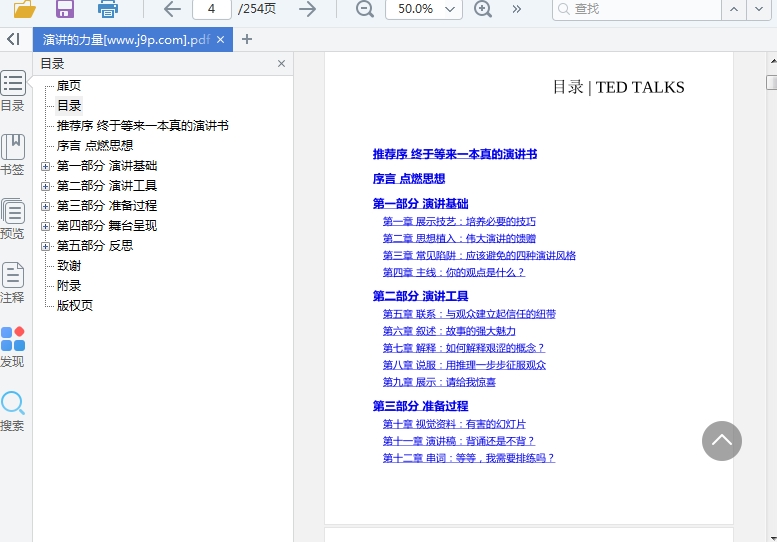Select 扉页 in the outline tree
Screen dimensions: 777x542
69,86
